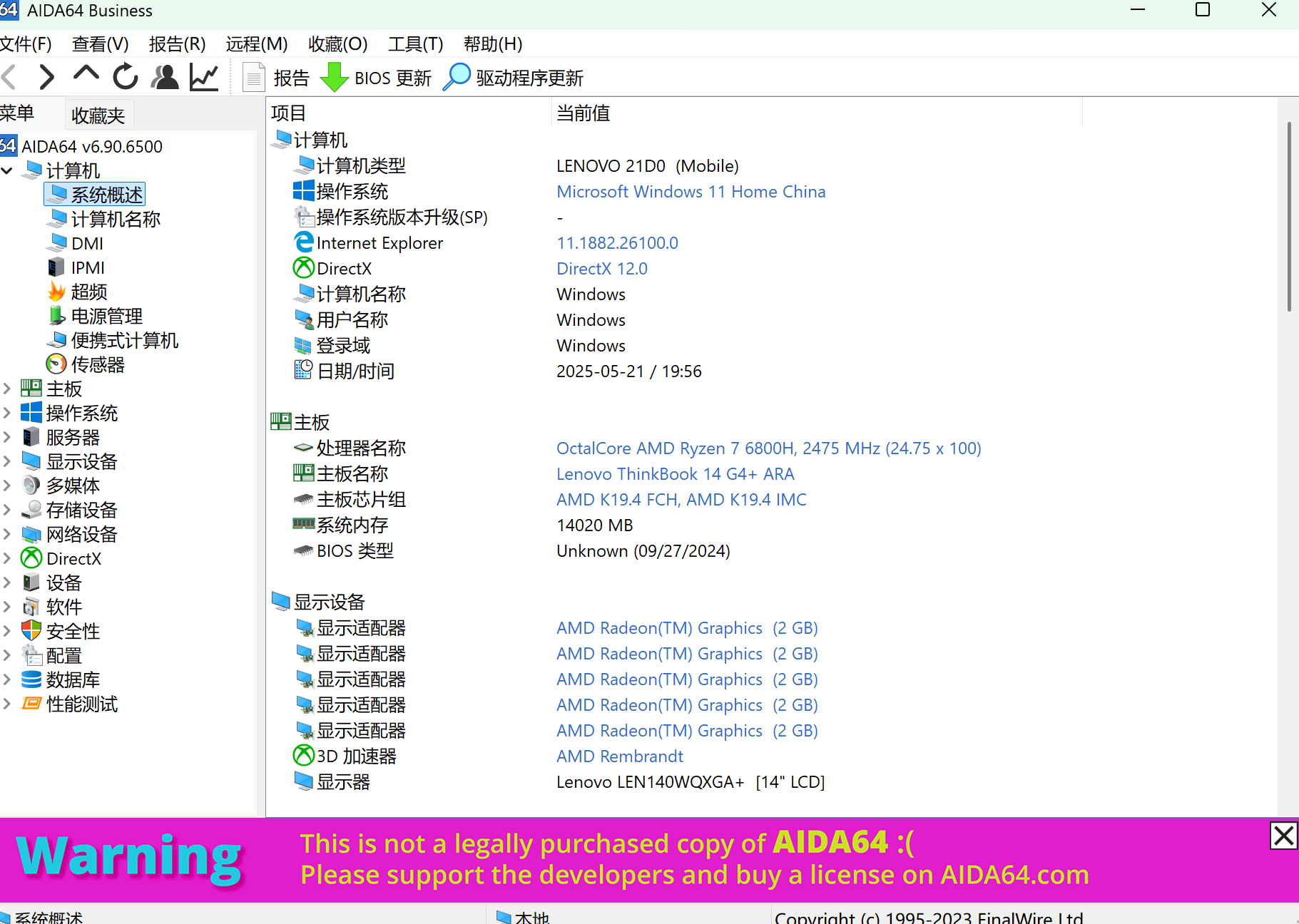Expand the 显示设备 tree node
This screenshot has width=1299, height=924.
coord(7,462)
